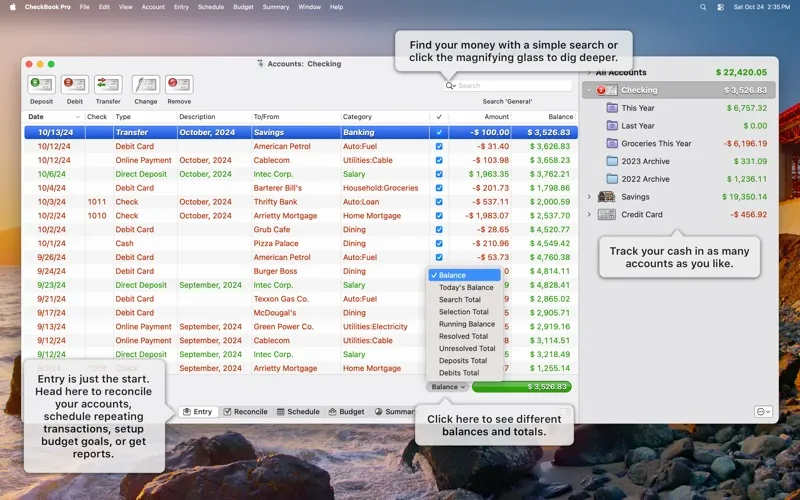Choose Unresolved Total from popup menu
800x500 pixels.
coord(467,349)
